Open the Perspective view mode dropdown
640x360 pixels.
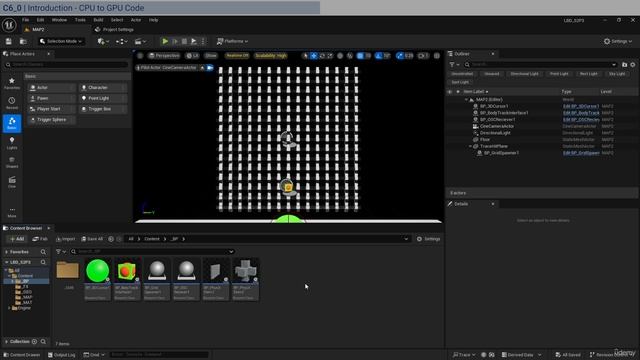(164, 56)
